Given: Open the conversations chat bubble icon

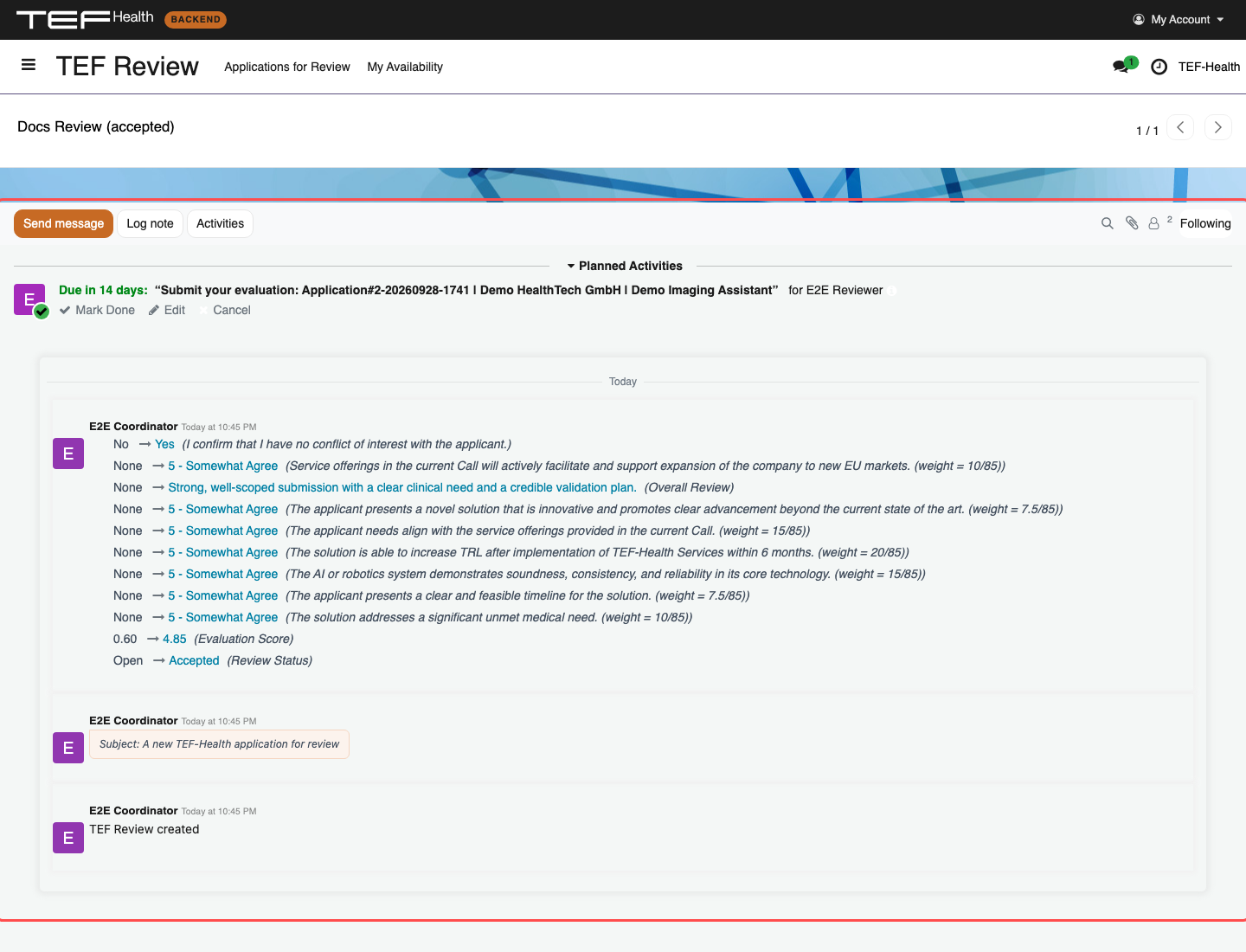Looking at the screenshot, I should (x=1121, y=67).
